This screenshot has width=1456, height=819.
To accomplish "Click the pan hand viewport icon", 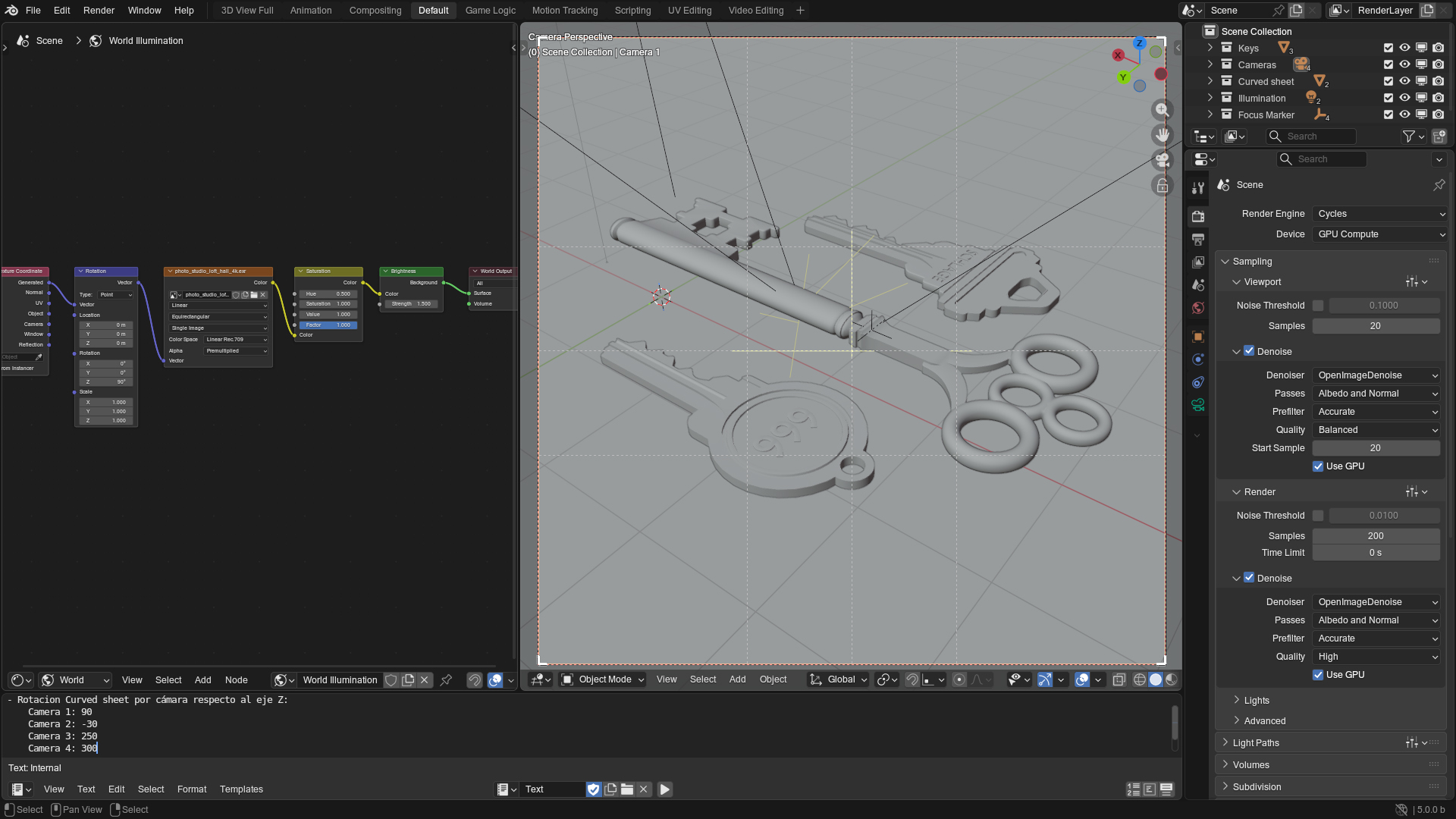I will [x=1162, y=135].
